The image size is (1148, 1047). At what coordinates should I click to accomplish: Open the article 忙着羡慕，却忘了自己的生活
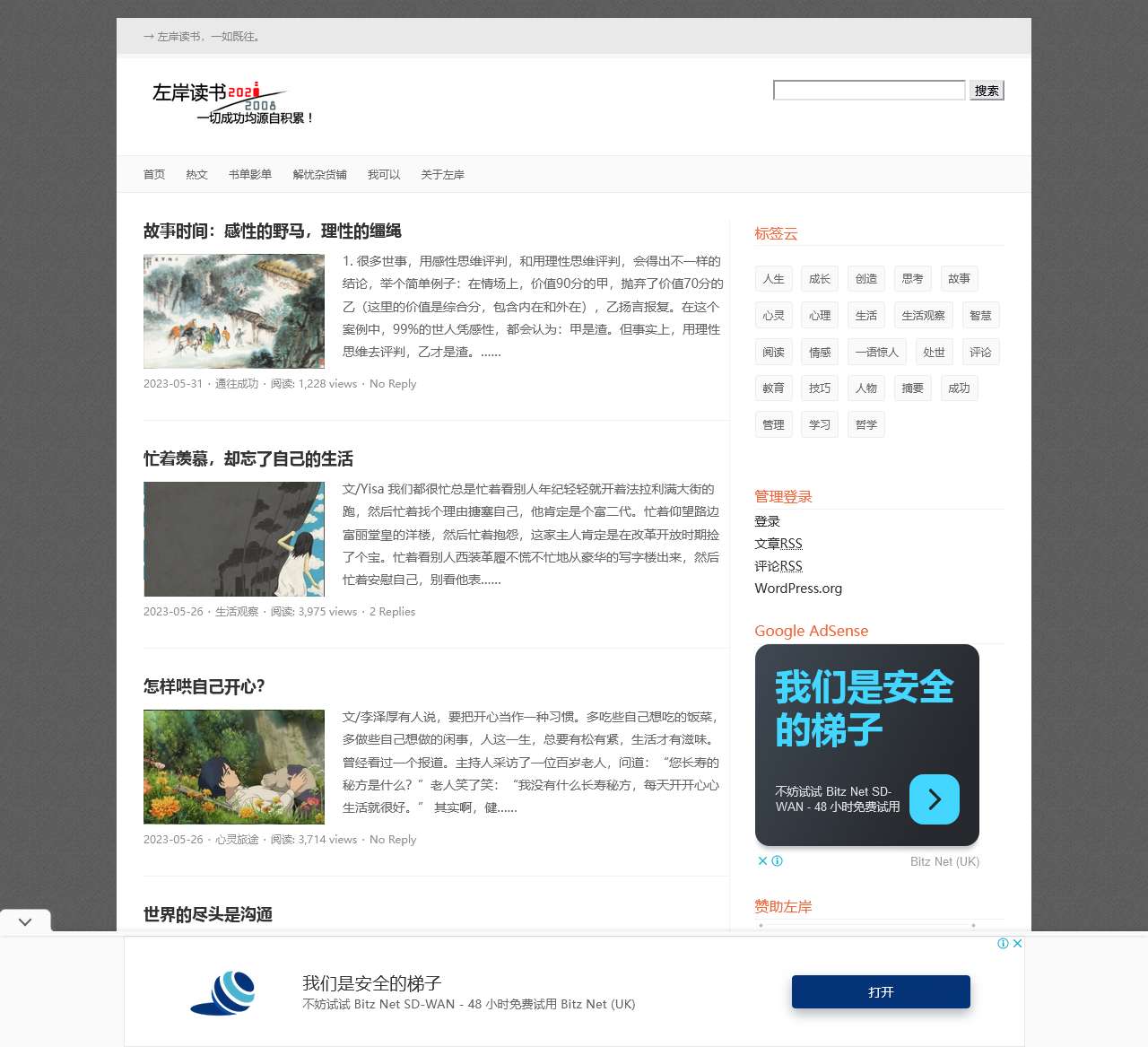tap(248, 458)
